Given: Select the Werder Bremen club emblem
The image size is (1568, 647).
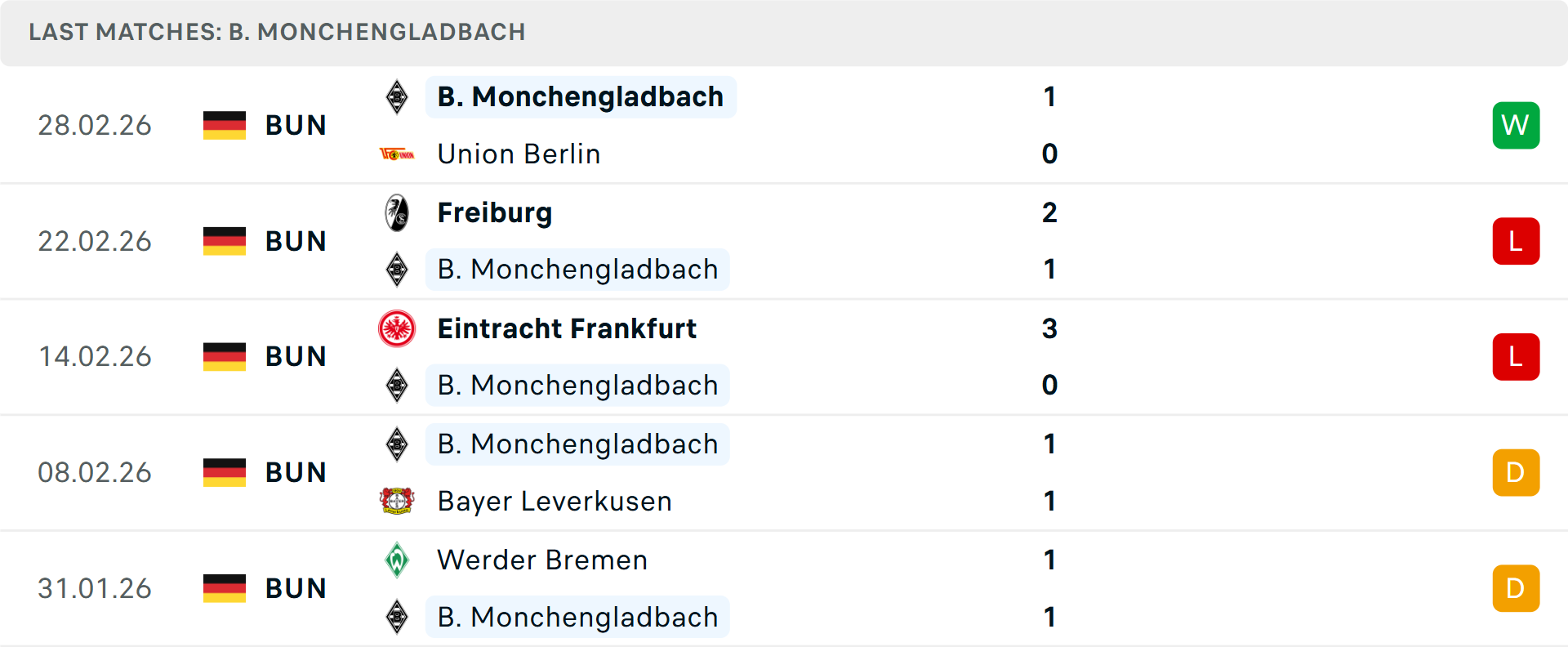Looking at the screenshot, I should (397, 560).
